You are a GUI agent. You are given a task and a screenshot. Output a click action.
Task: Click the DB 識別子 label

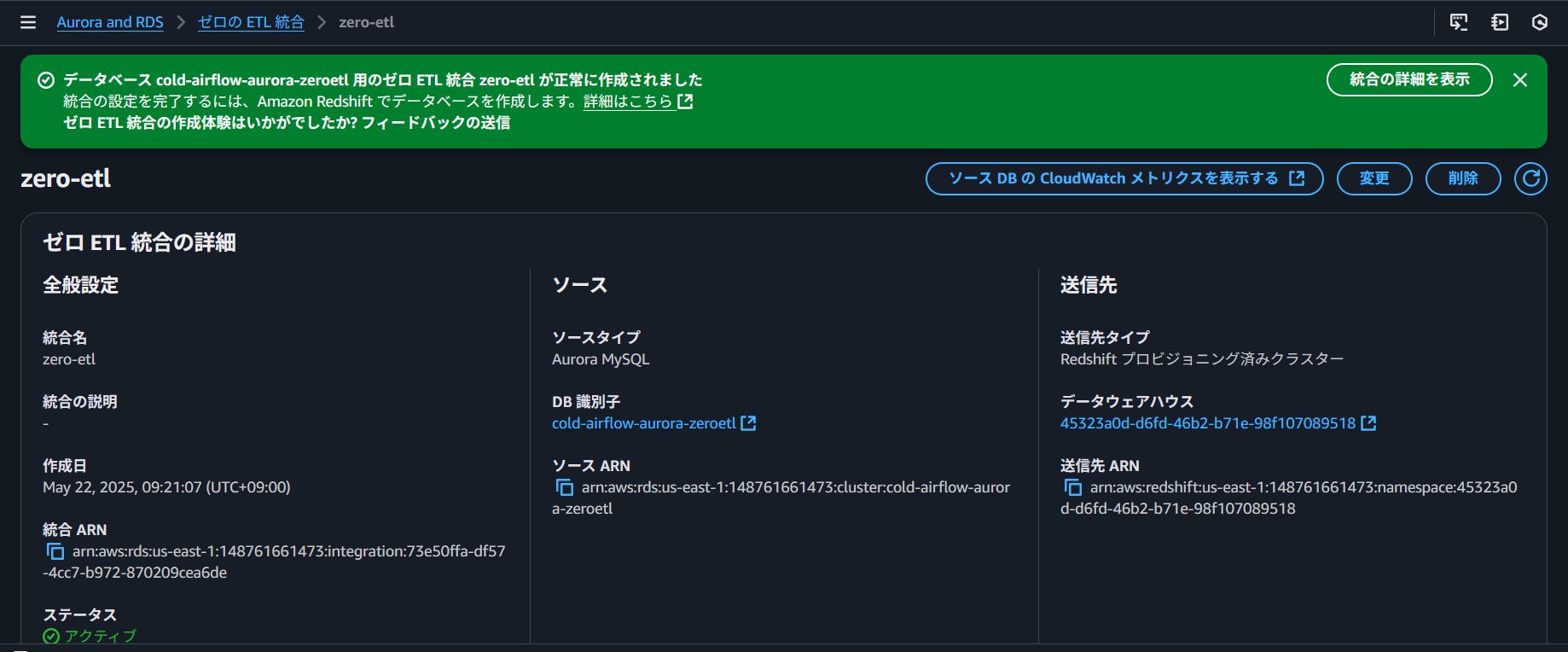coord(586,402)
